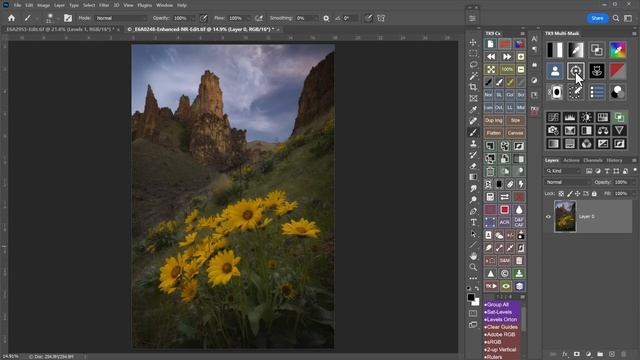Select the Clone Stamp tool
This screenshot has height=360, width=640.
pos(473,143)
